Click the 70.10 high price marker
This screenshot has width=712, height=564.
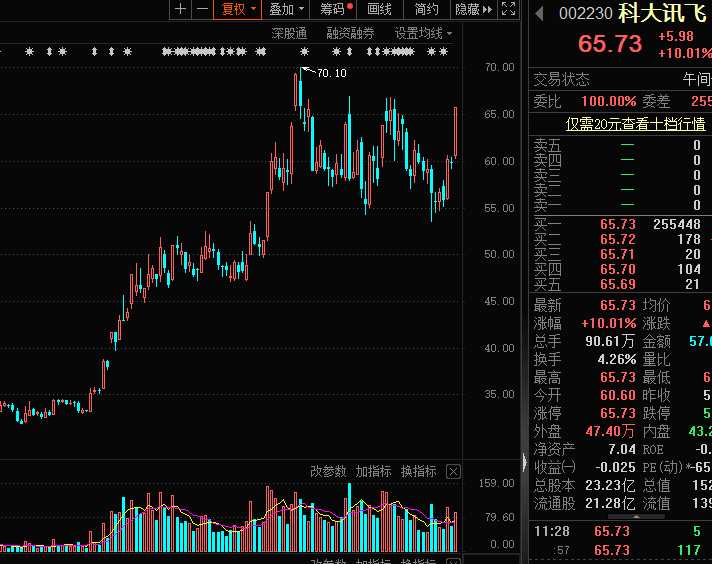331,73
